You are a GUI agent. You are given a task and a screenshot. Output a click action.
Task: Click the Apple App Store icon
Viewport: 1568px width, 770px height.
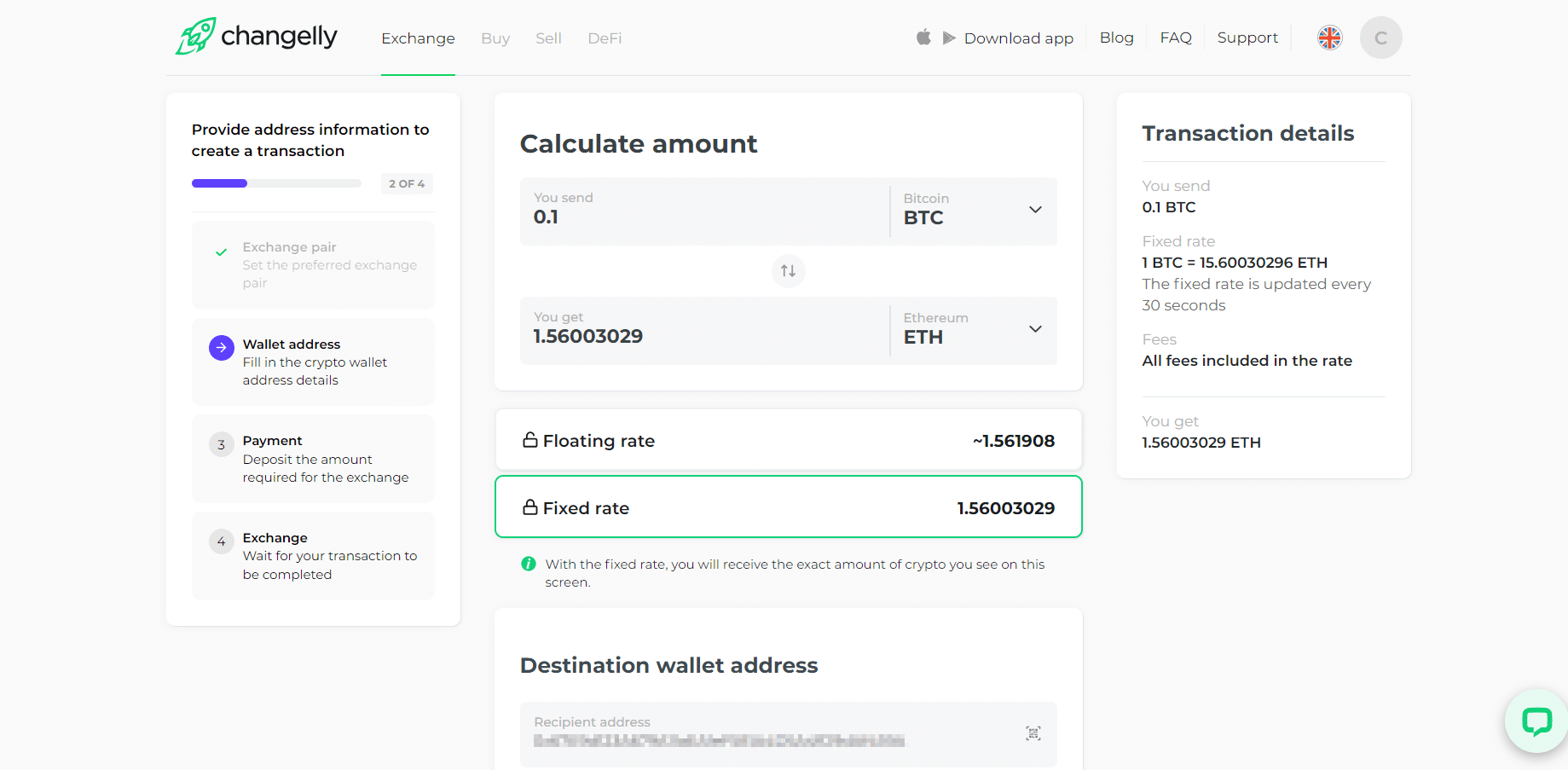[x=923, y=38]
